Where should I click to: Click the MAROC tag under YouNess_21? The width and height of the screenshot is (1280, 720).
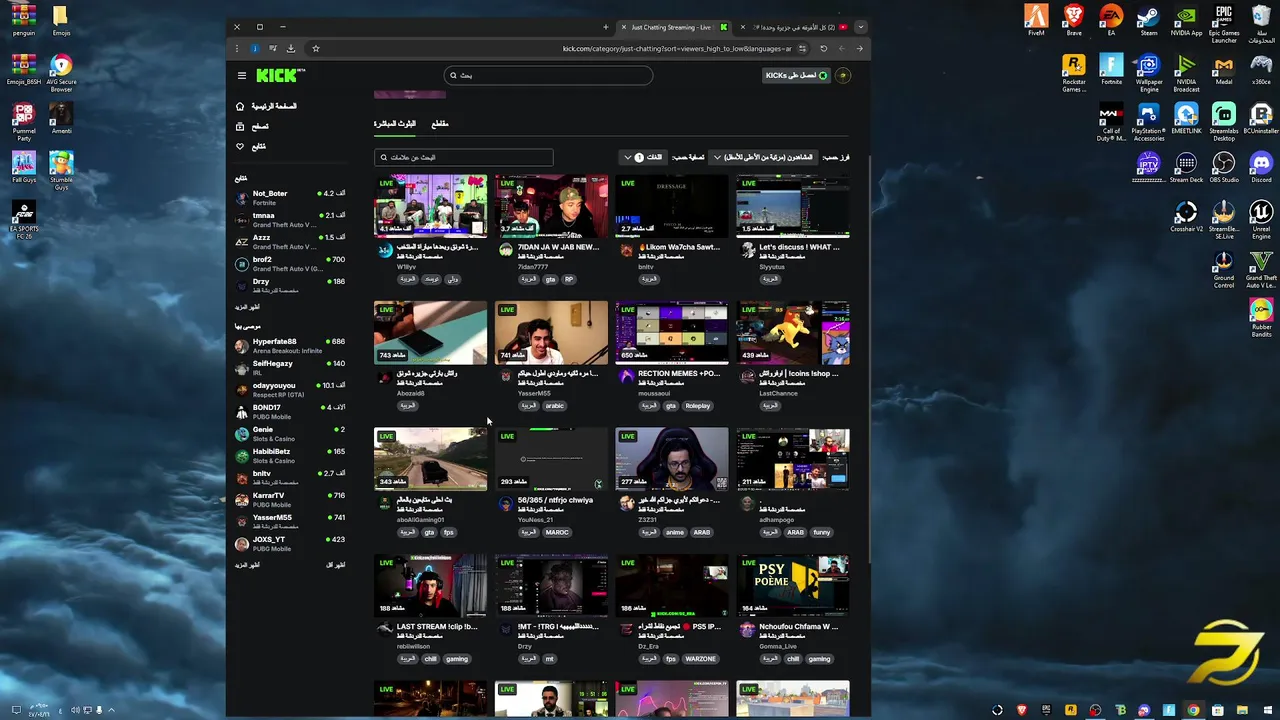click(557, 532)
